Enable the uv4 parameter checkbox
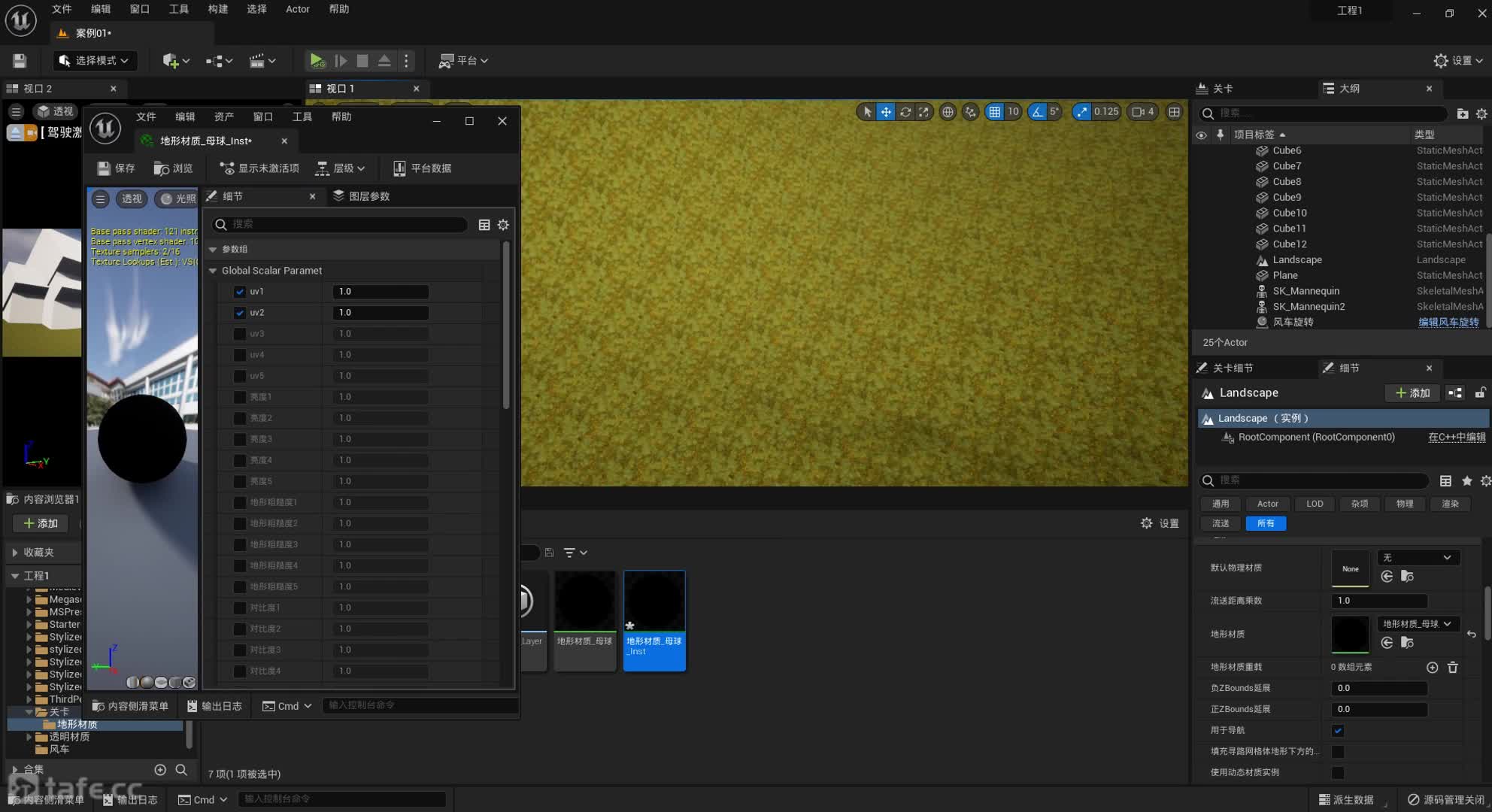Viewport: 1492px width, 812px height. pyautogui.click(x=240, y=355)
